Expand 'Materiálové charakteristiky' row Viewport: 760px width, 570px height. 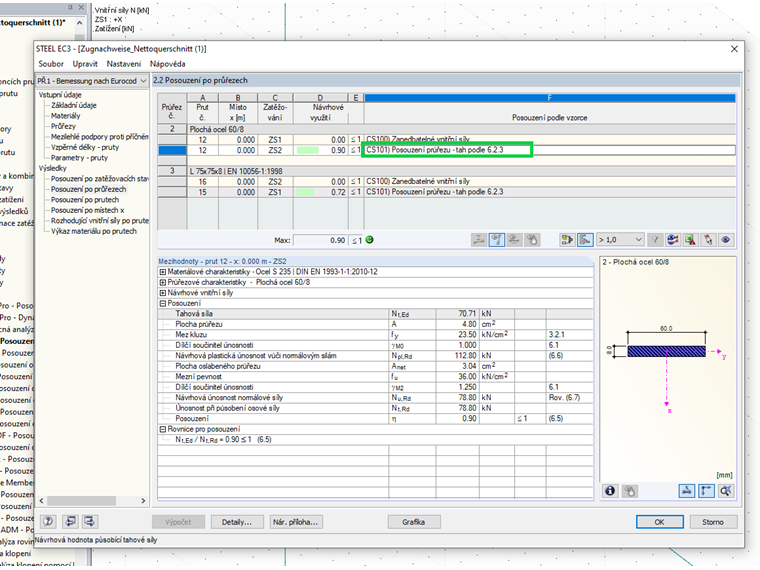pyautogui.click(x=163, y=272)
